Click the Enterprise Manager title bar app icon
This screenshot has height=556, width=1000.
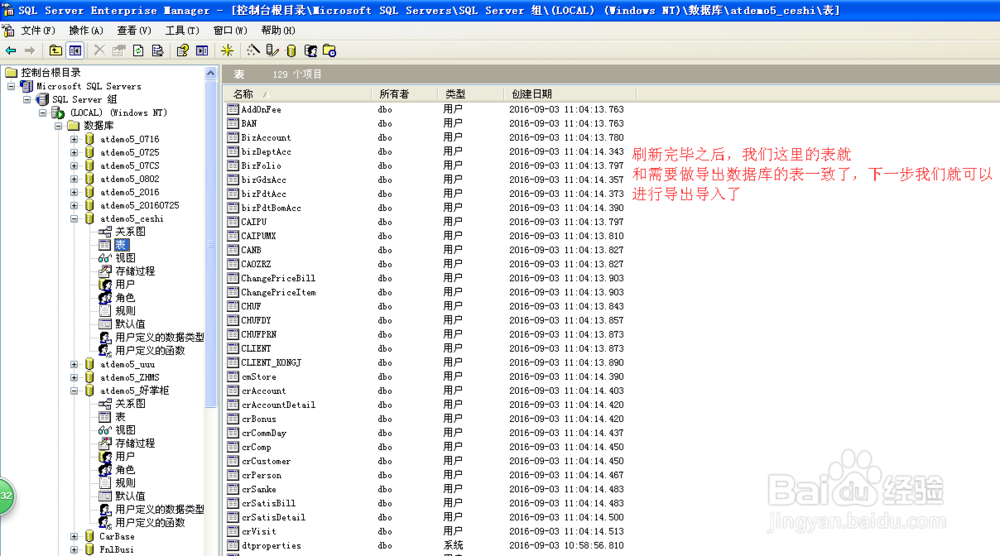(8, 10)
